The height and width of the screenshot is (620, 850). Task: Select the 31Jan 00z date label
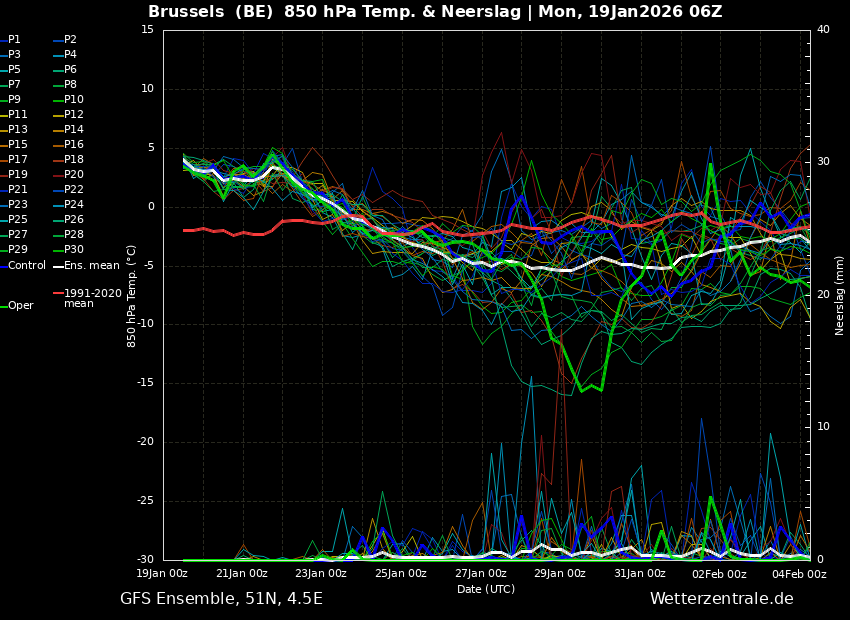tap(639, 574)
